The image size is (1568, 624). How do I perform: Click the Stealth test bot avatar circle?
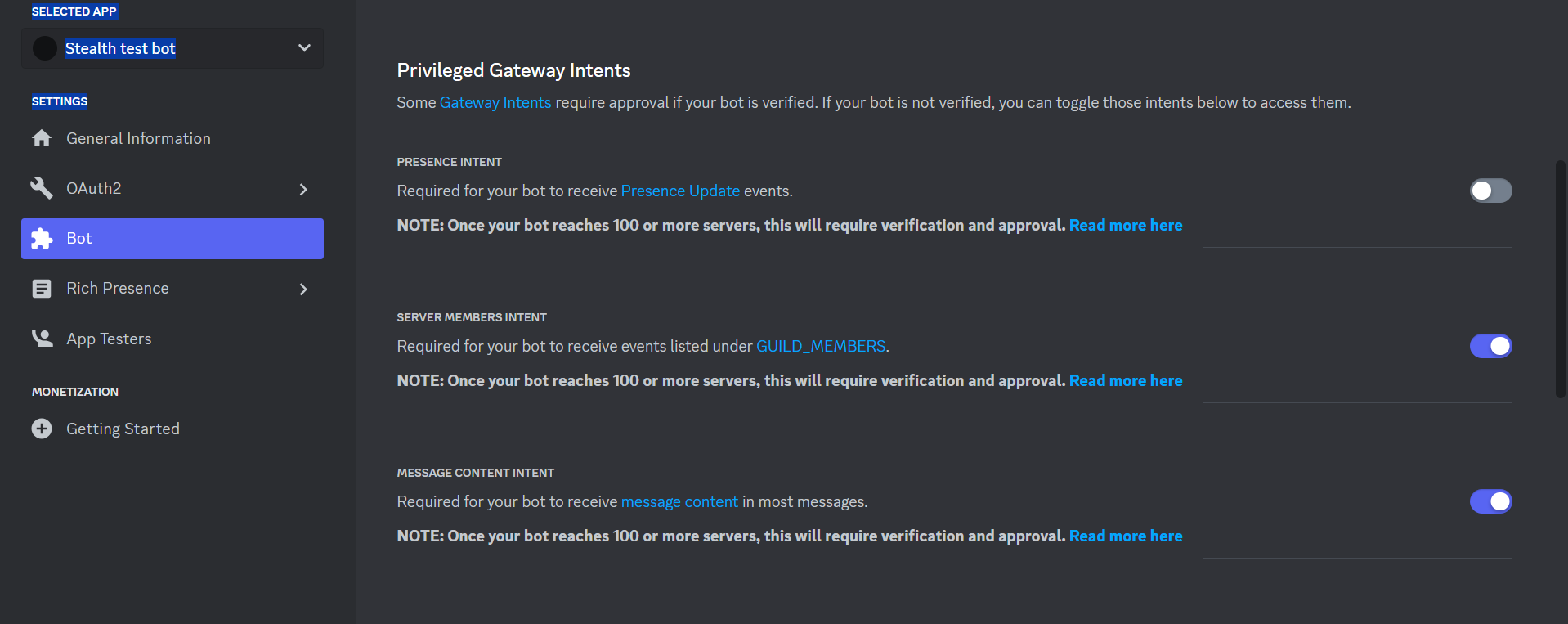coord(44,48)
